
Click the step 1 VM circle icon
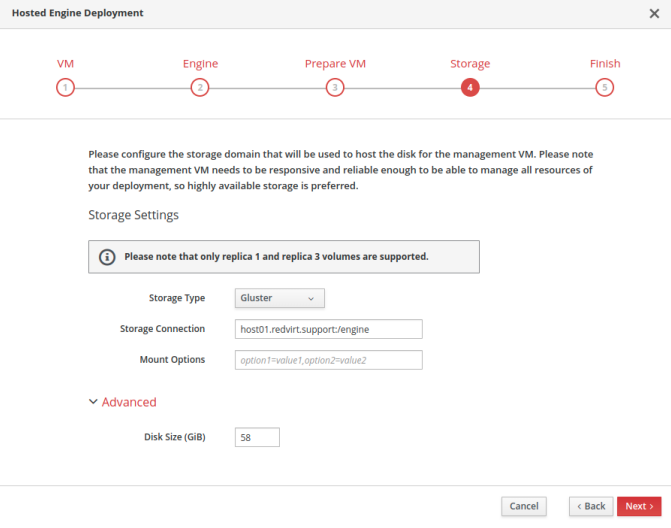(x=65, y=88)
